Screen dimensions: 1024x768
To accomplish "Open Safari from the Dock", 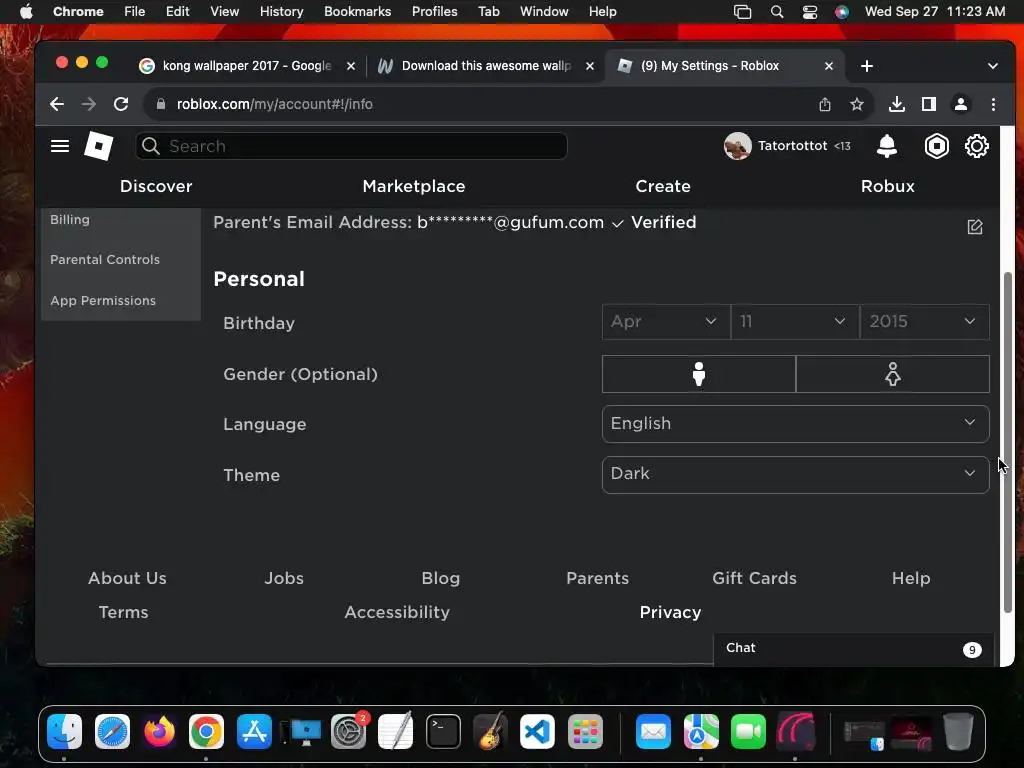I will coord(112,731).
